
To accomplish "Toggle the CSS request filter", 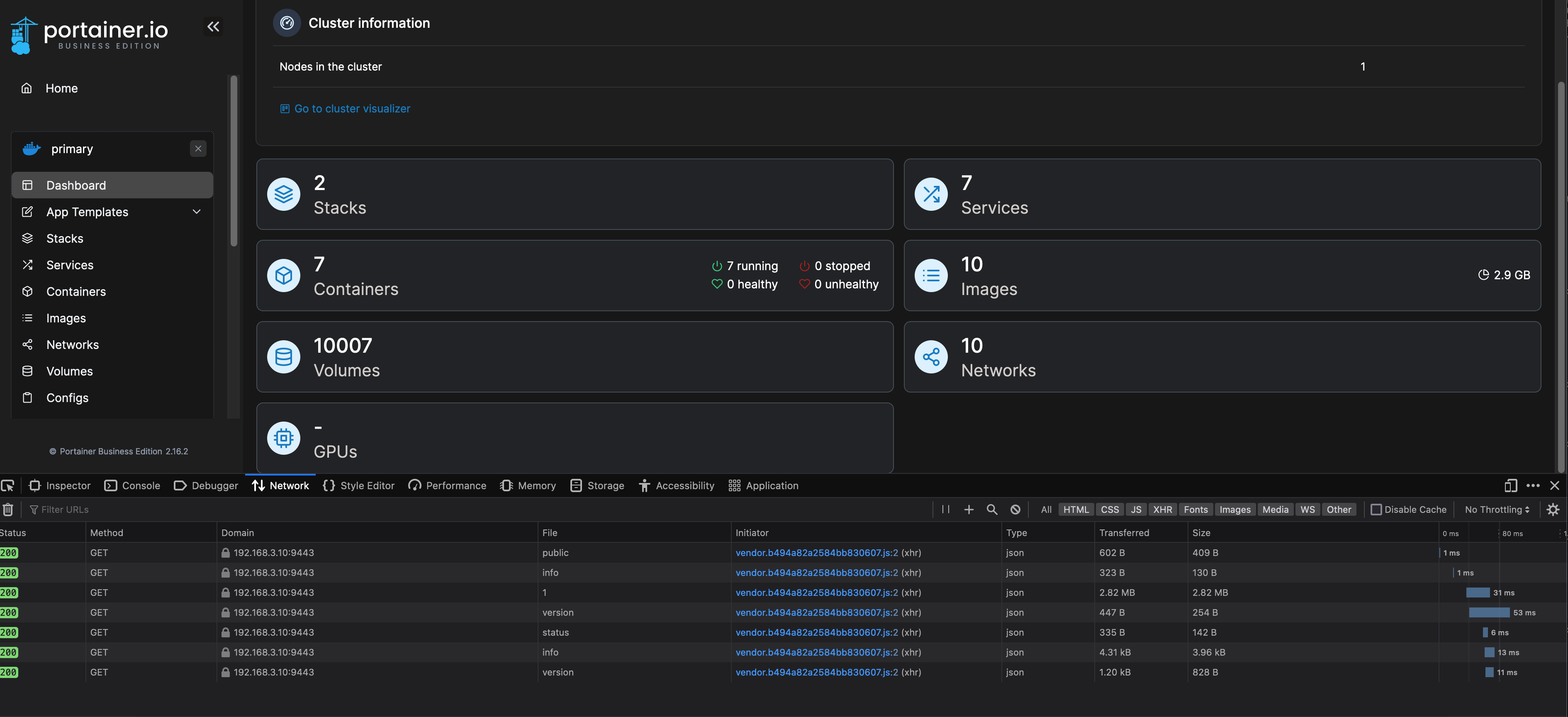I will click(x=1110, y=510).
